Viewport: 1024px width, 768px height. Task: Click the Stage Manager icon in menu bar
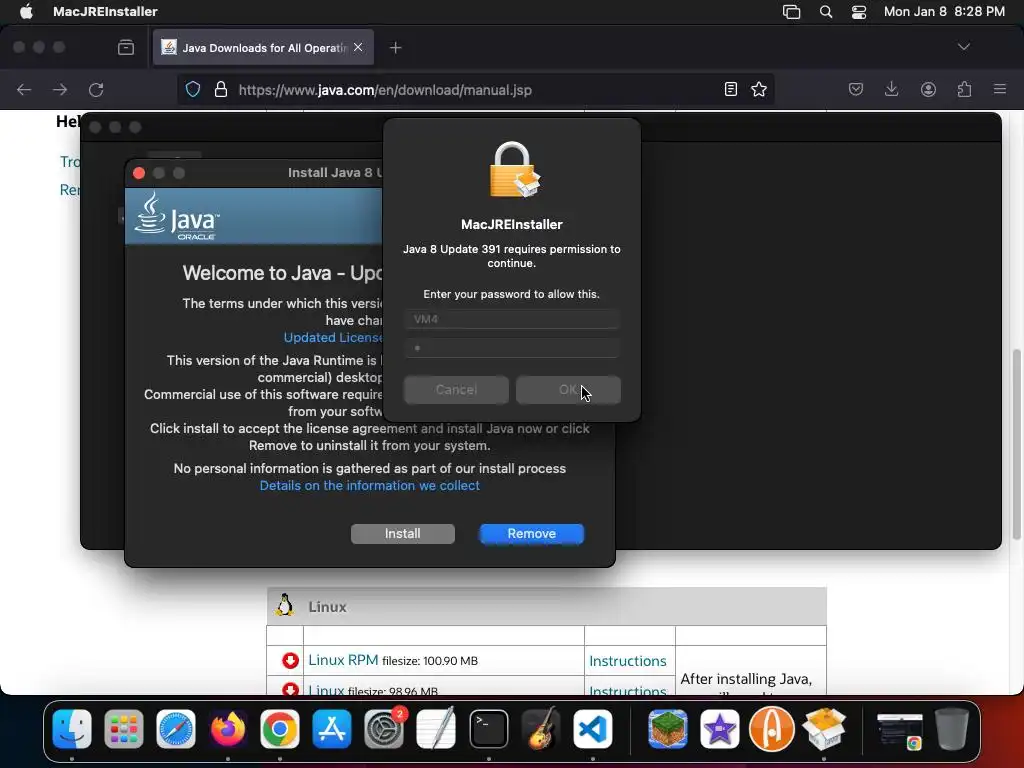792,12
